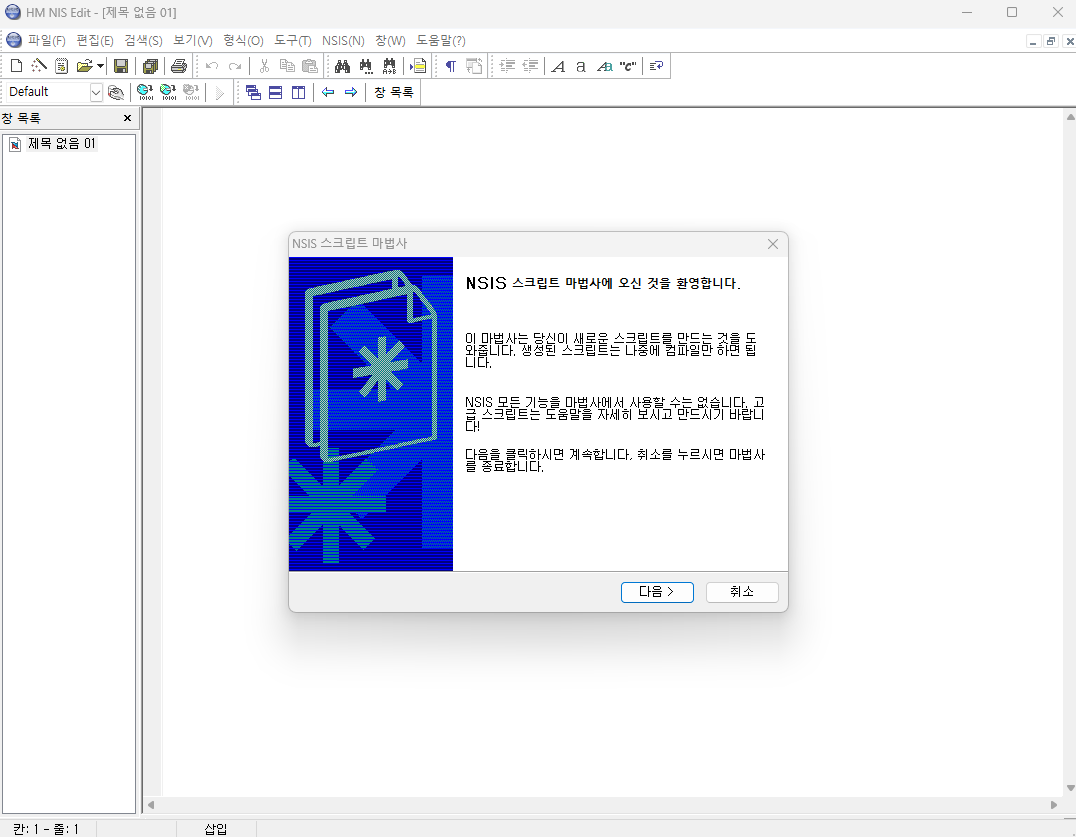Close the NSIS 스크립트 마법사 dialog
1076x837 pixels.
point(773,244)
